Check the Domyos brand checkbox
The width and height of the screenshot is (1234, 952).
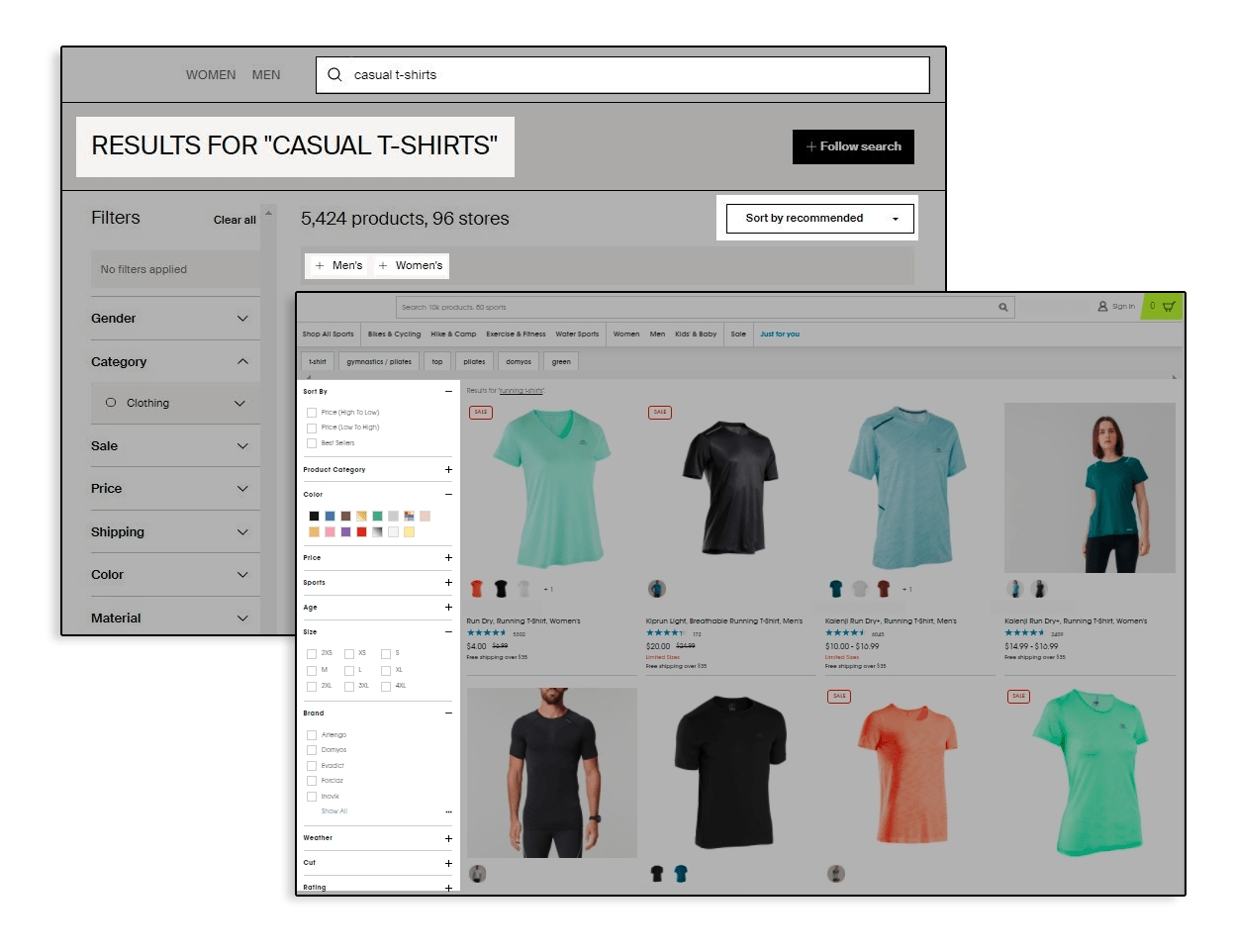[312, 749]
